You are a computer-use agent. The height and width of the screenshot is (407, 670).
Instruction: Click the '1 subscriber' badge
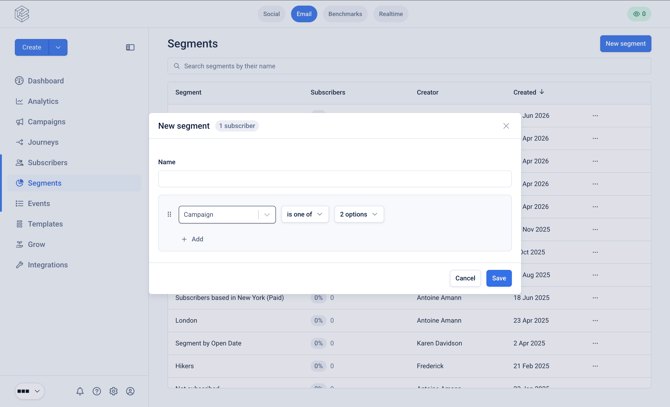tap(237, 126)
